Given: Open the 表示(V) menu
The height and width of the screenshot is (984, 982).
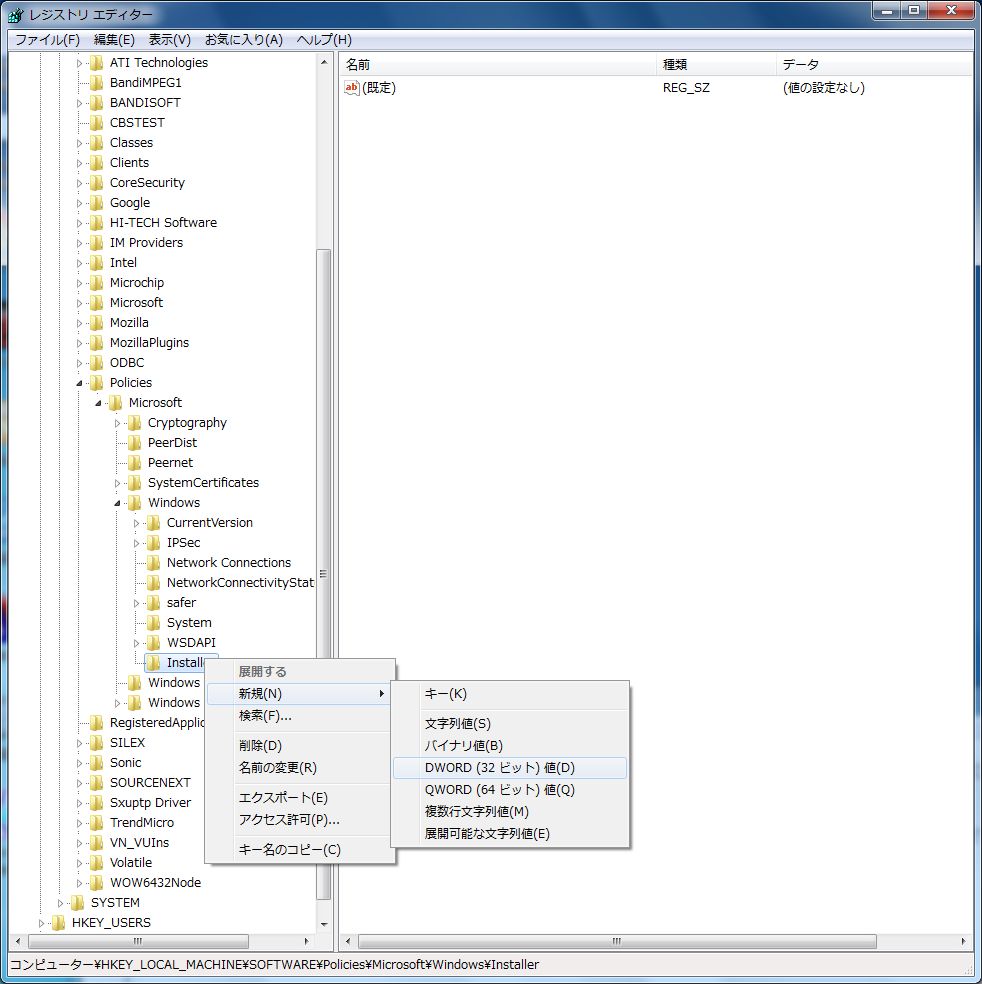Looking at the screenshot, I should 169,40.
